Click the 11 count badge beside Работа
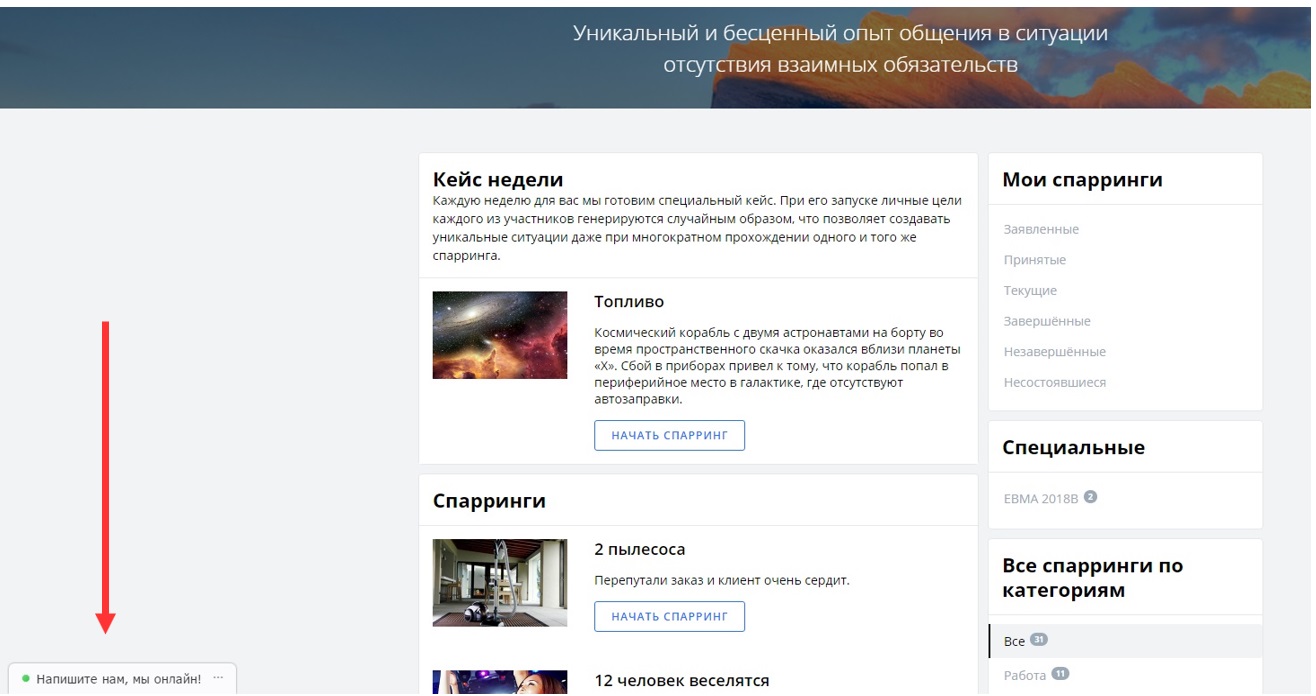This screenshot has height=696, width=1316. pos(1060,675)
